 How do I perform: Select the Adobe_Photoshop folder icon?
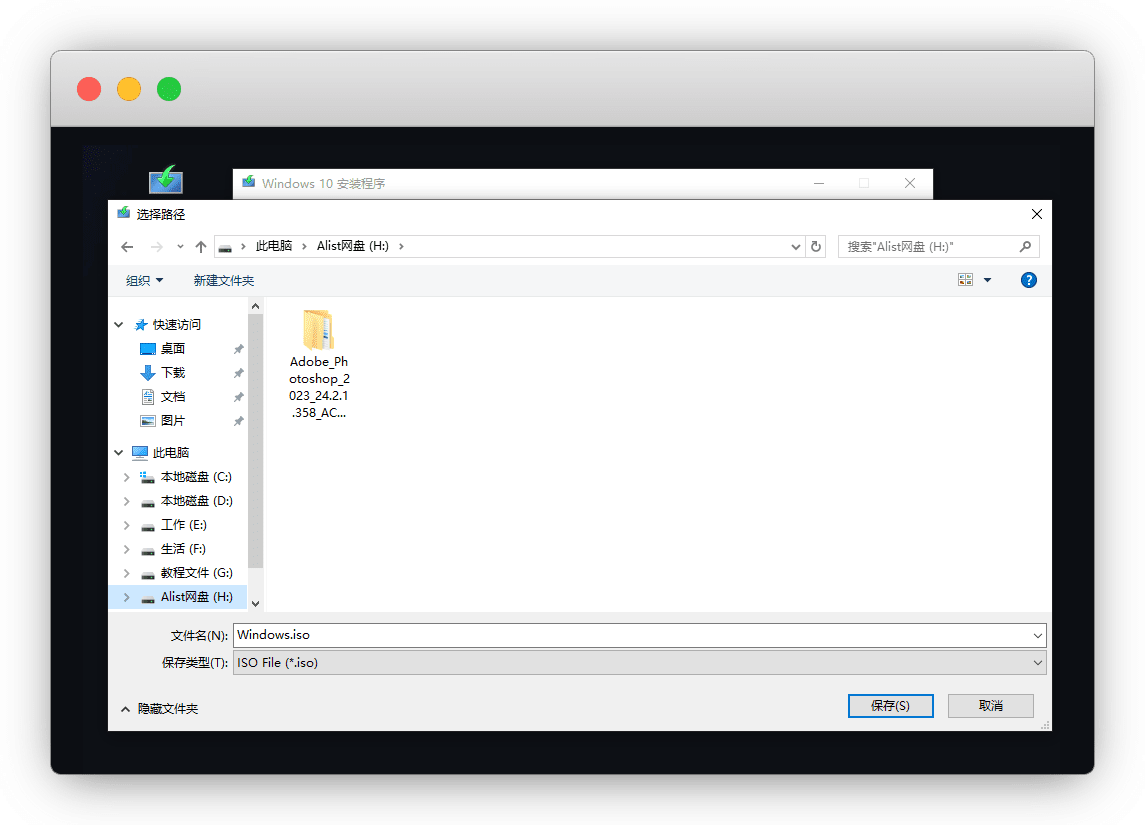318,329
